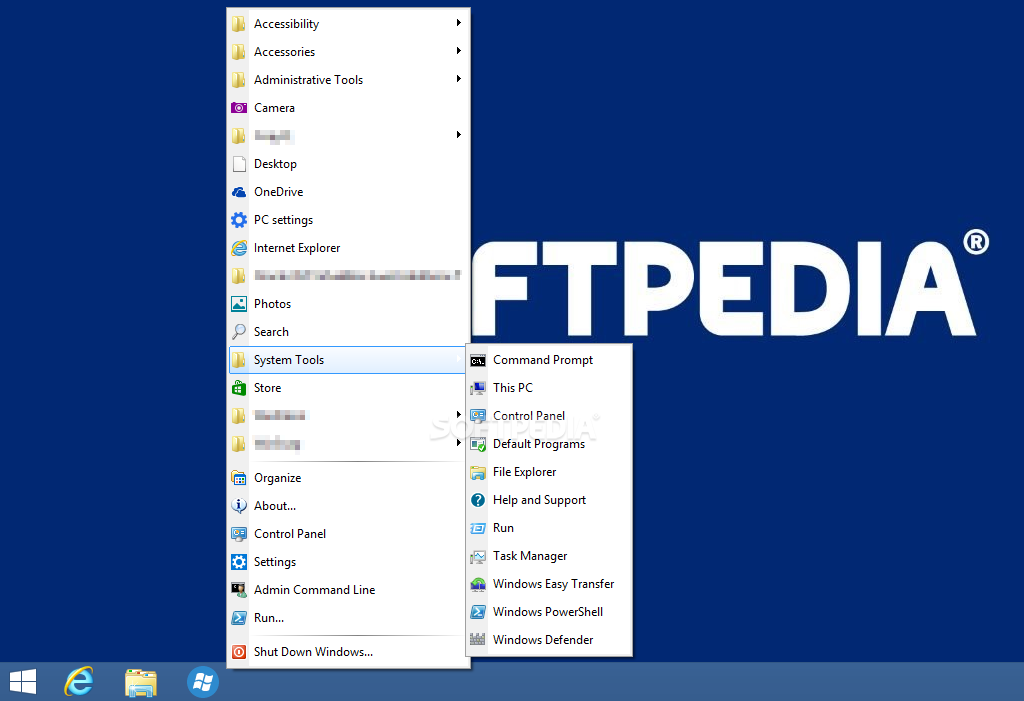Expand the Accessibility folder submenu arrow
Image resolution: width=1024 pixels, height=701 pixels.
click(458, 23)
